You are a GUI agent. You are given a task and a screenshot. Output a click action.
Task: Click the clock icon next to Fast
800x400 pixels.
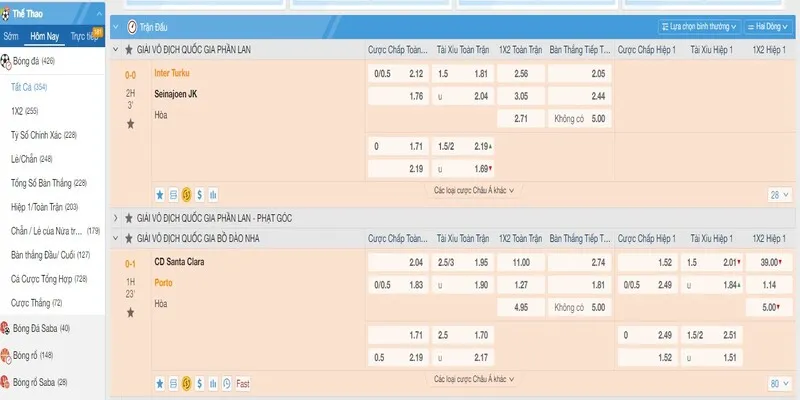click(227, 383)
